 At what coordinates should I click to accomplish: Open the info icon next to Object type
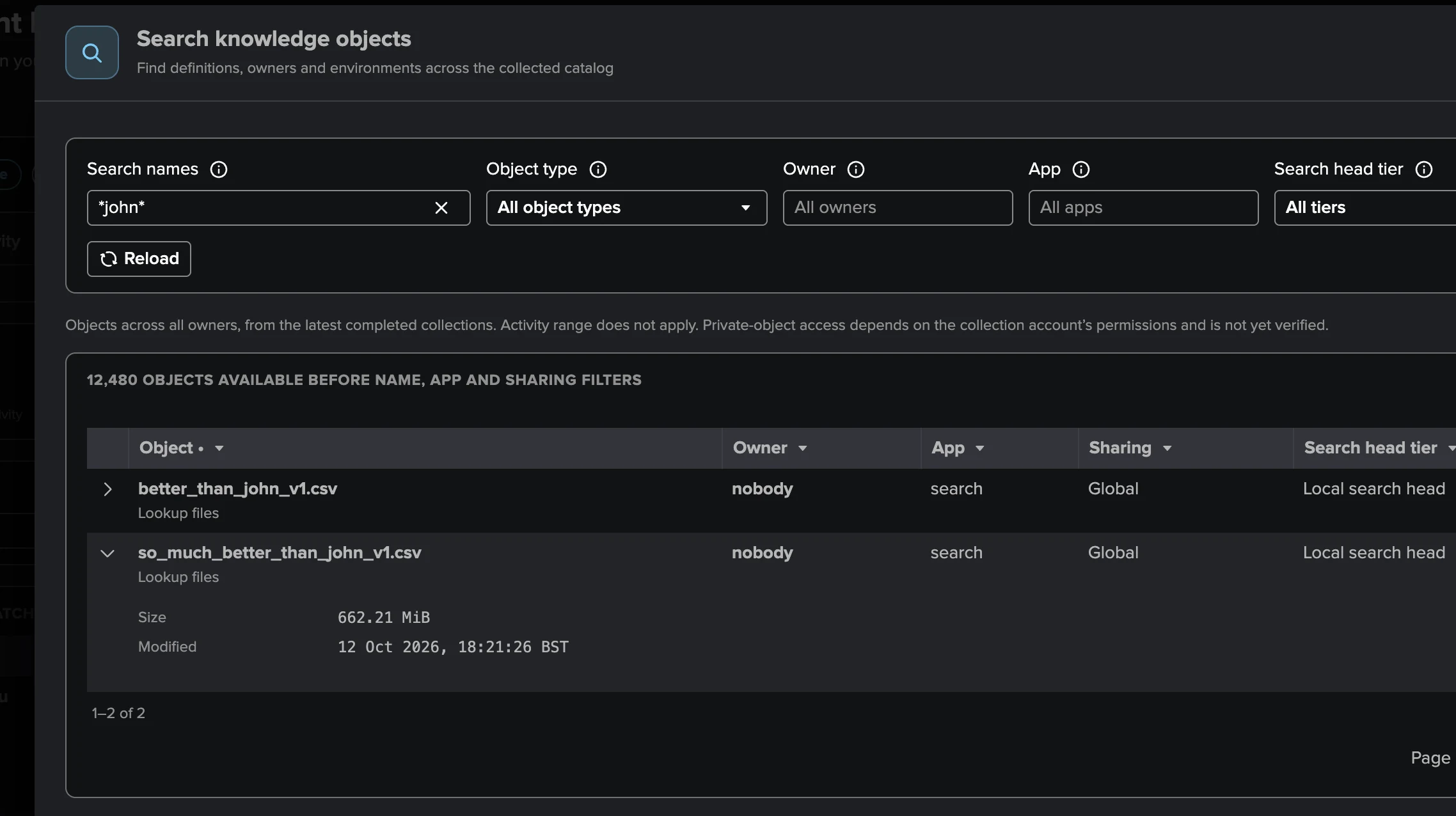point(598,169)
